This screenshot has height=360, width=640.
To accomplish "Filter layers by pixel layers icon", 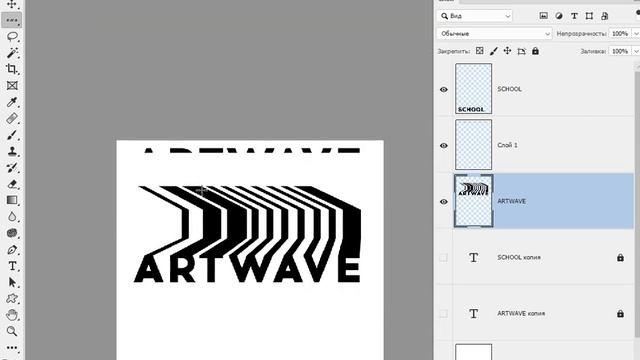I will [x=543, y=16].
